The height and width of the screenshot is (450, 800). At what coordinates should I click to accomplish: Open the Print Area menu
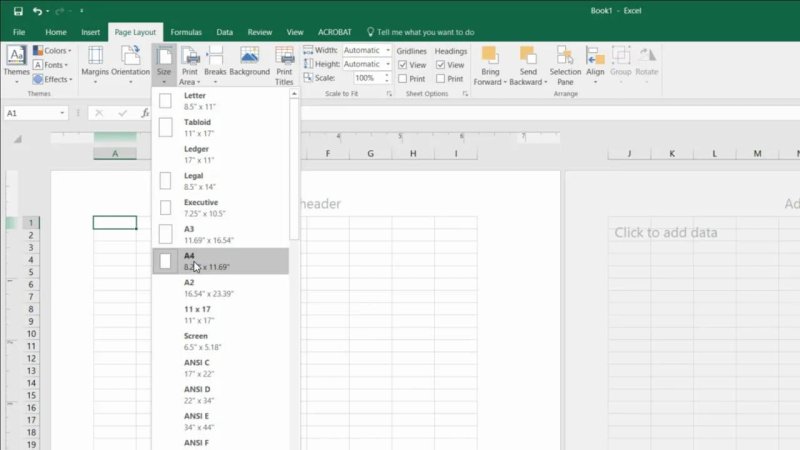click(190, 65)
